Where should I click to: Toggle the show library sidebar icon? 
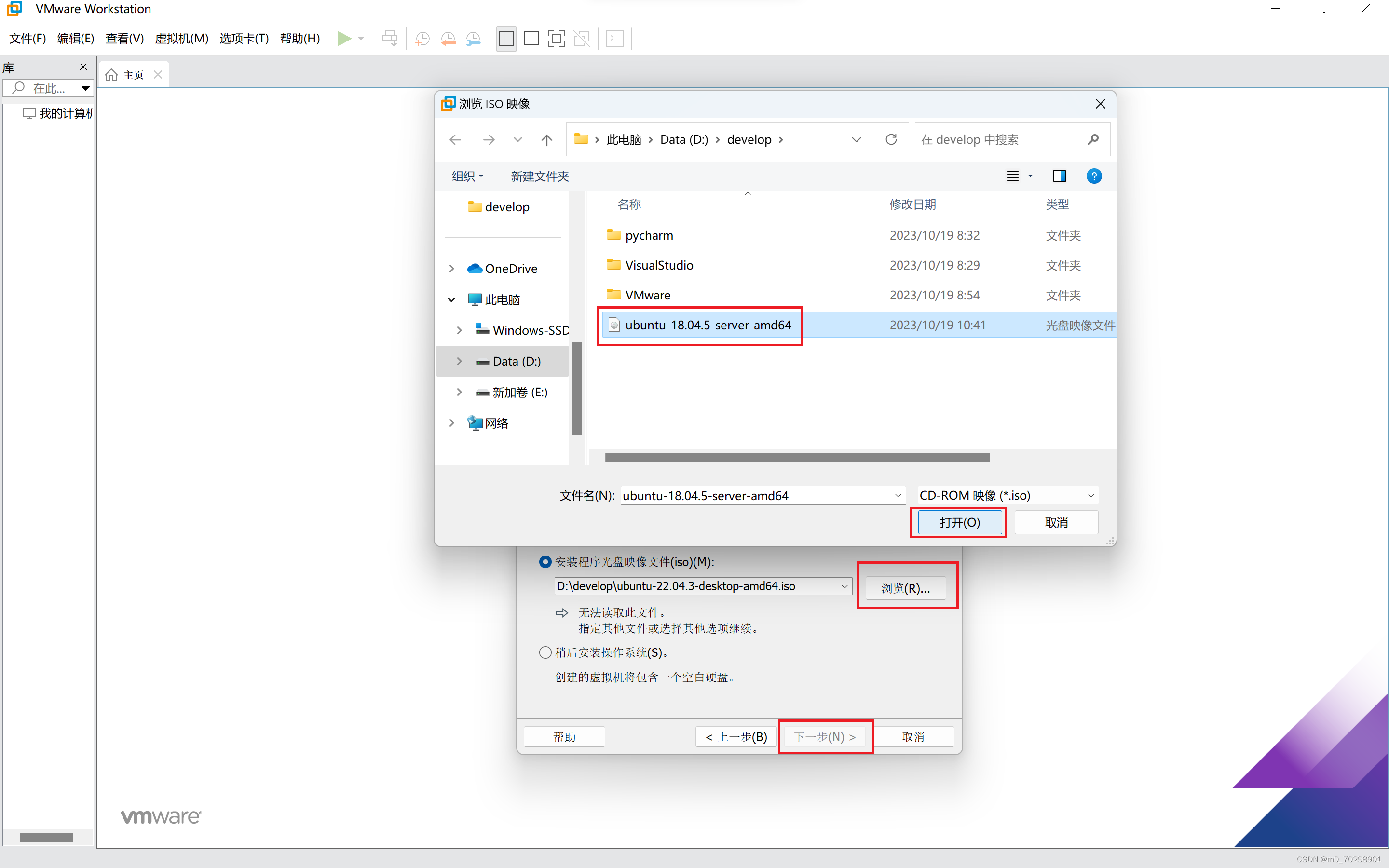pyautogui.click(x=505, y=39)
